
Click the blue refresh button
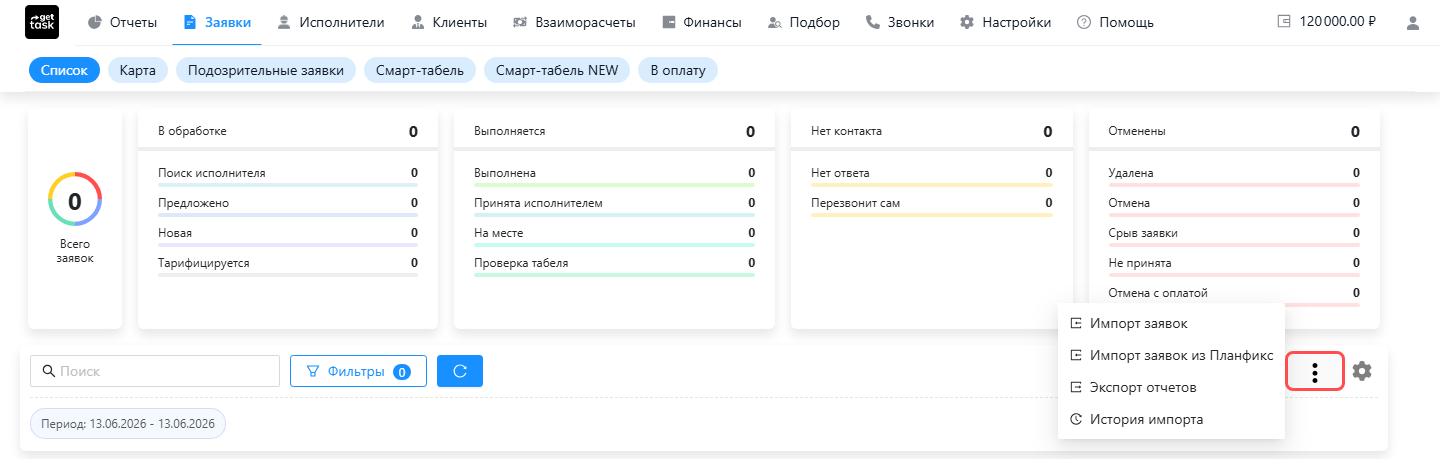pos(460,371)
